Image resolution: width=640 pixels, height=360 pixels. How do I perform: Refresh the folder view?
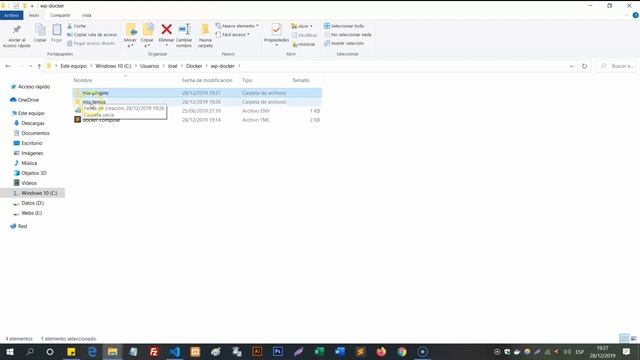[584, 66]
